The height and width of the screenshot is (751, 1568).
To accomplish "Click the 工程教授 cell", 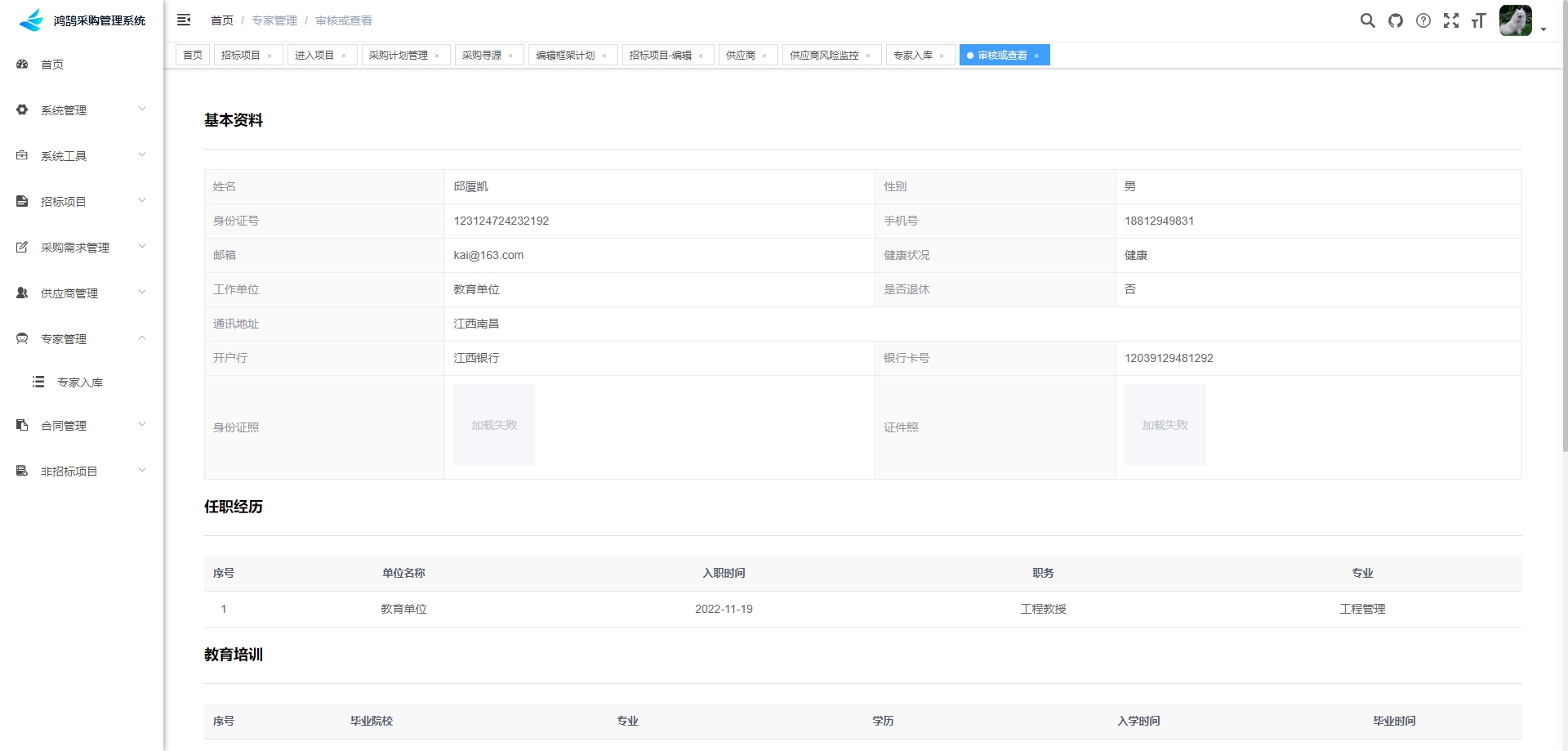I will pyautogui.click(x=1043, y=609).
